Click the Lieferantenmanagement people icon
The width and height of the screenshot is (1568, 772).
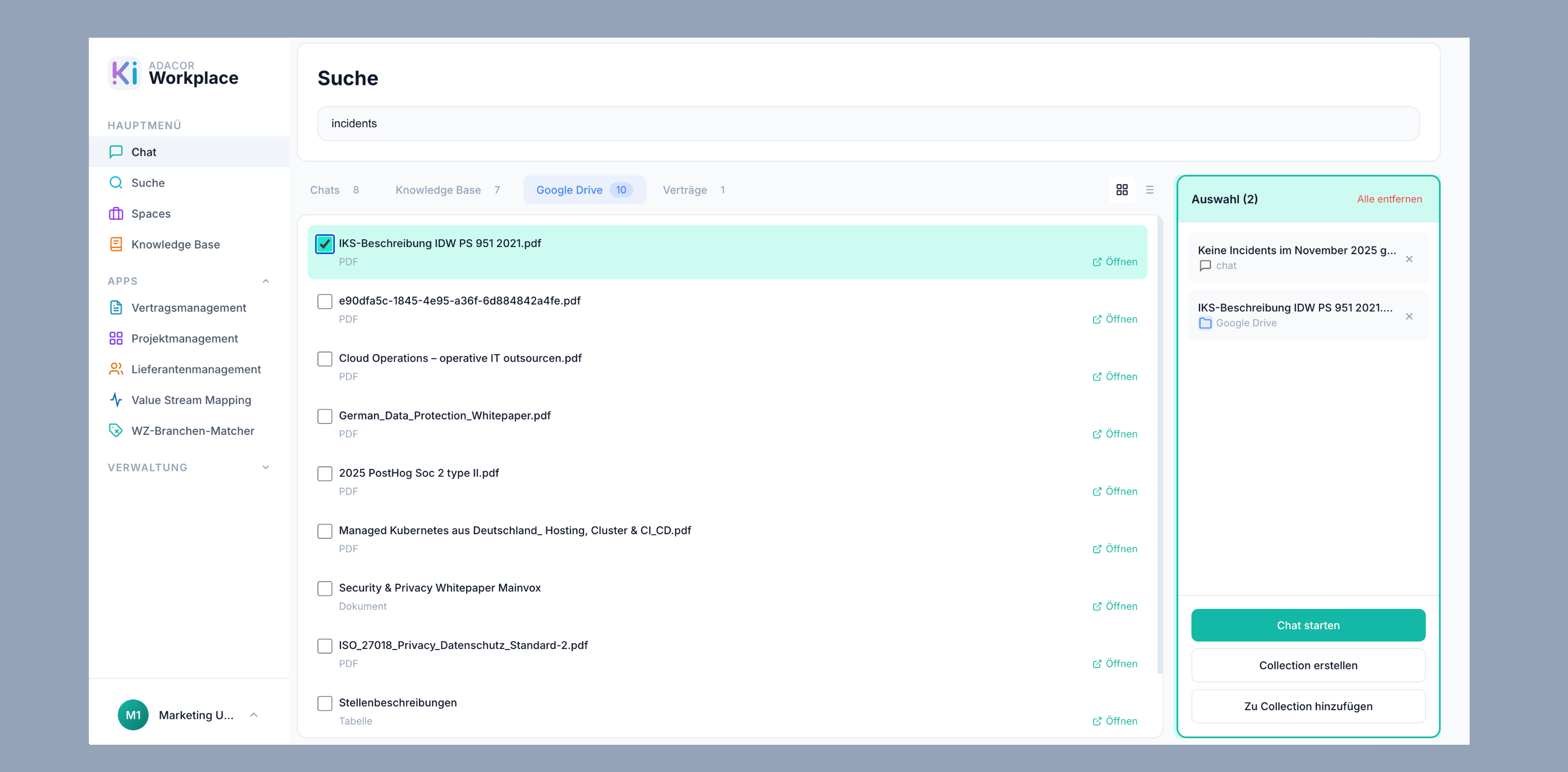(x=116, y=369)
